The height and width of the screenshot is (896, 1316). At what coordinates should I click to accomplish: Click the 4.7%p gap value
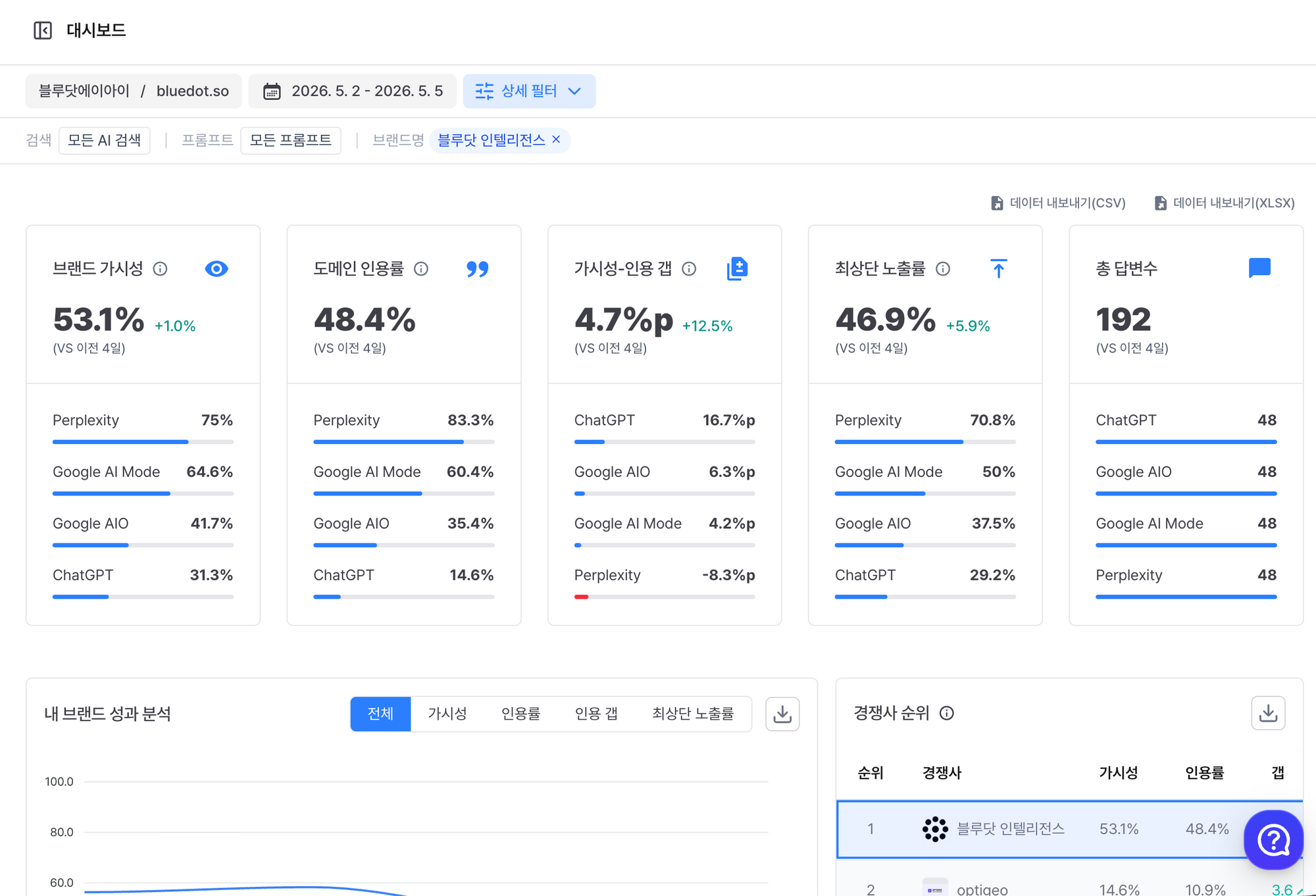click(x=624, y=320)
